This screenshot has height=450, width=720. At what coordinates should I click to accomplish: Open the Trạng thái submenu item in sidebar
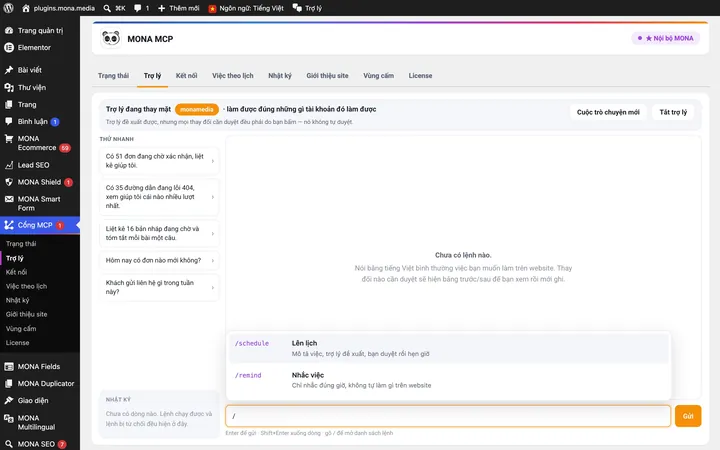21,244
